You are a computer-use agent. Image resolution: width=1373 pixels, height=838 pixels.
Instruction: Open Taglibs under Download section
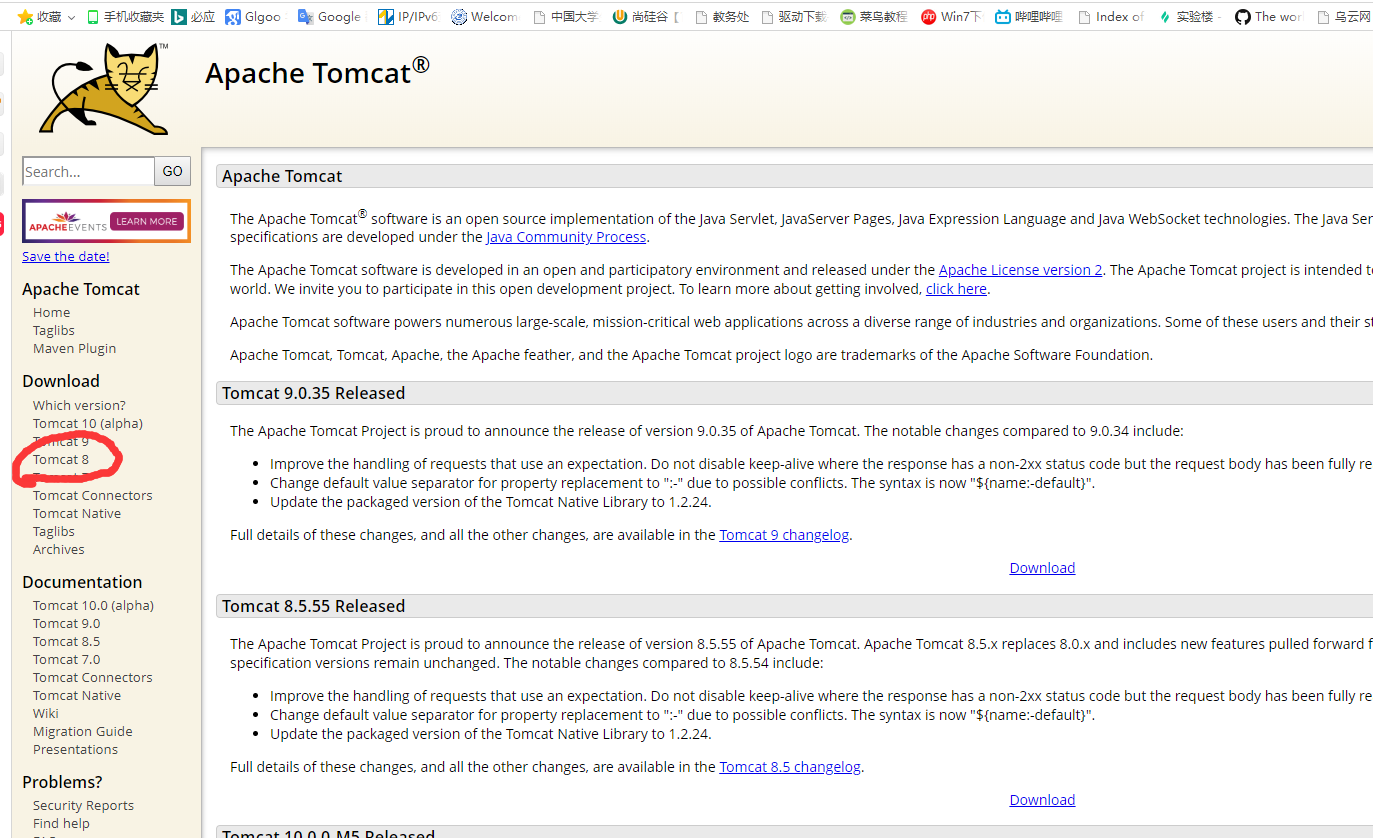tap(54, 531)
